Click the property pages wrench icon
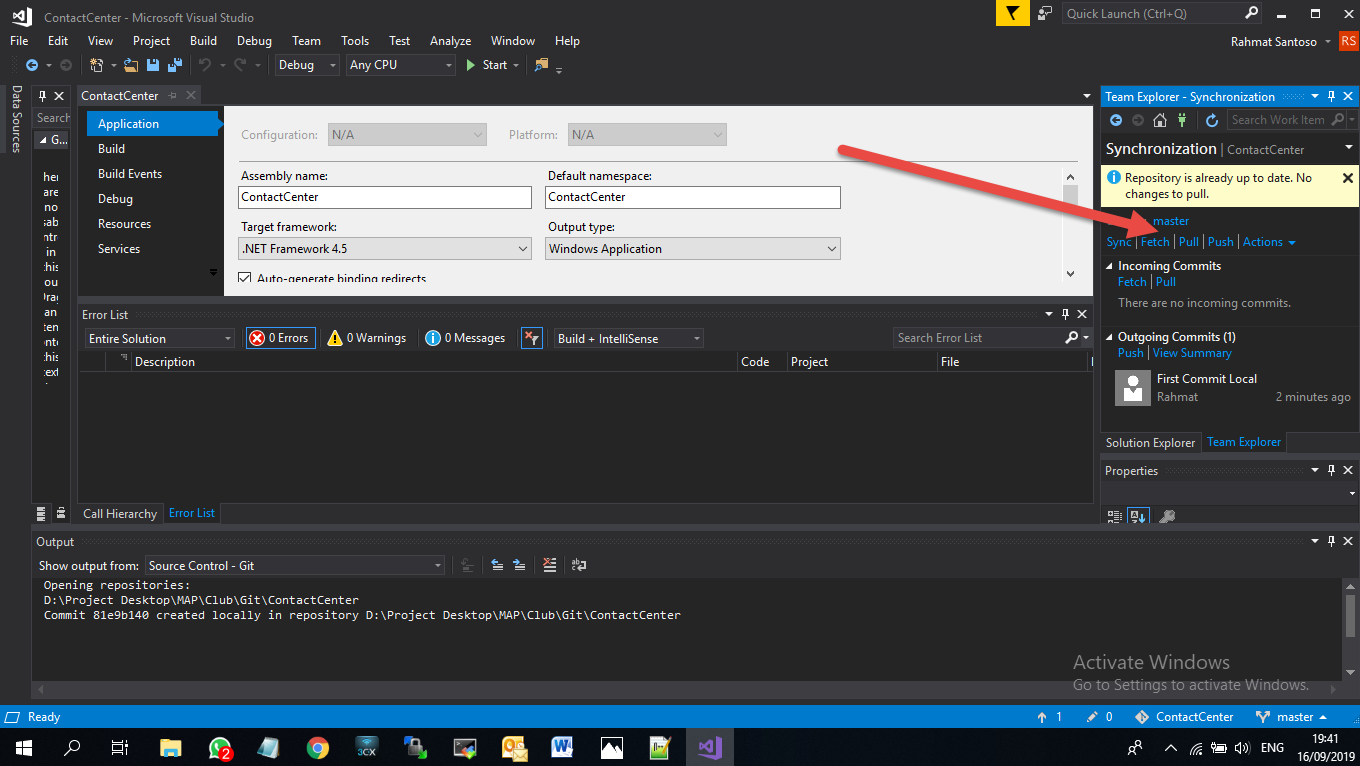Screen dimensions: 1360x766 (1167, 516)
